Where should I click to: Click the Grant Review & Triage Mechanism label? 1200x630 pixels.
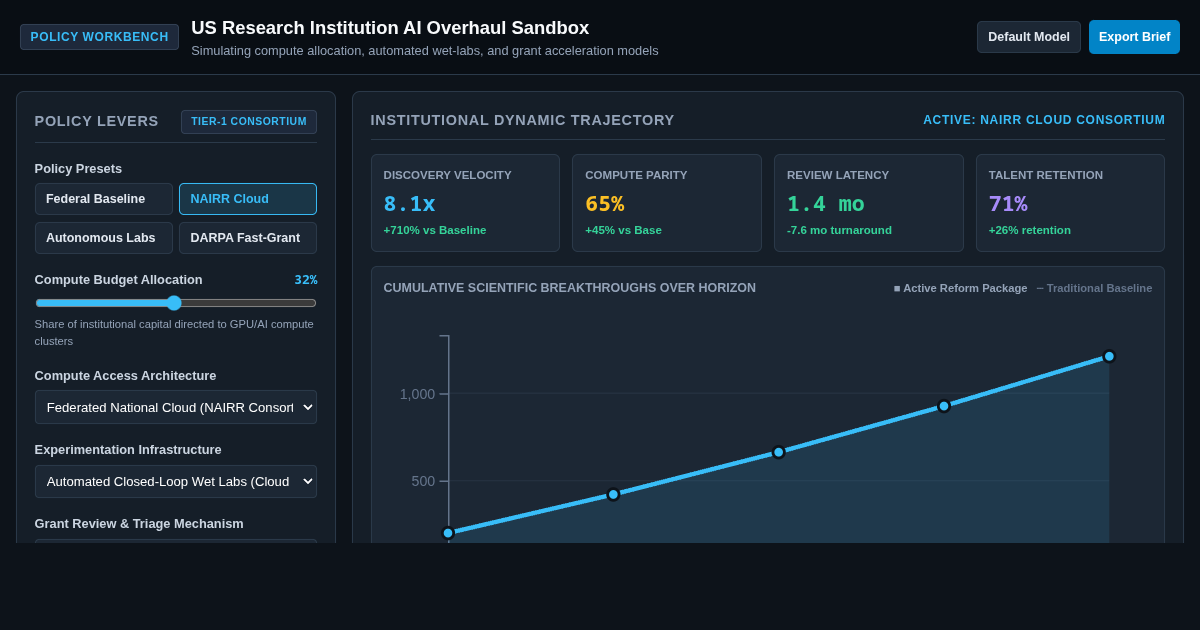click(139, 524)
